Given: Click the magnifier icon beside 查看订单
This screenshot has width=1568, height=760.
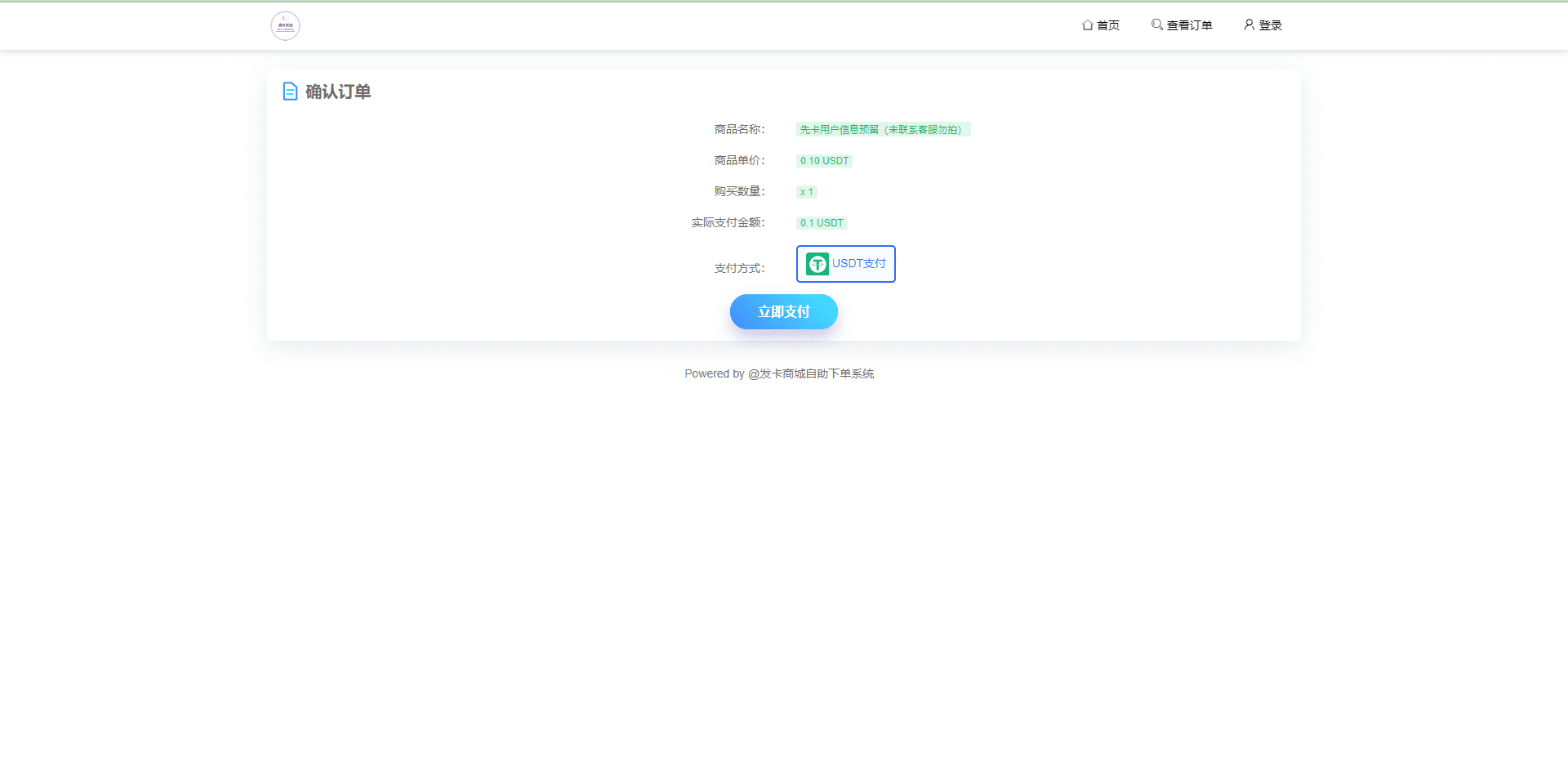Looking at the screenshot, I should 1156,25.
